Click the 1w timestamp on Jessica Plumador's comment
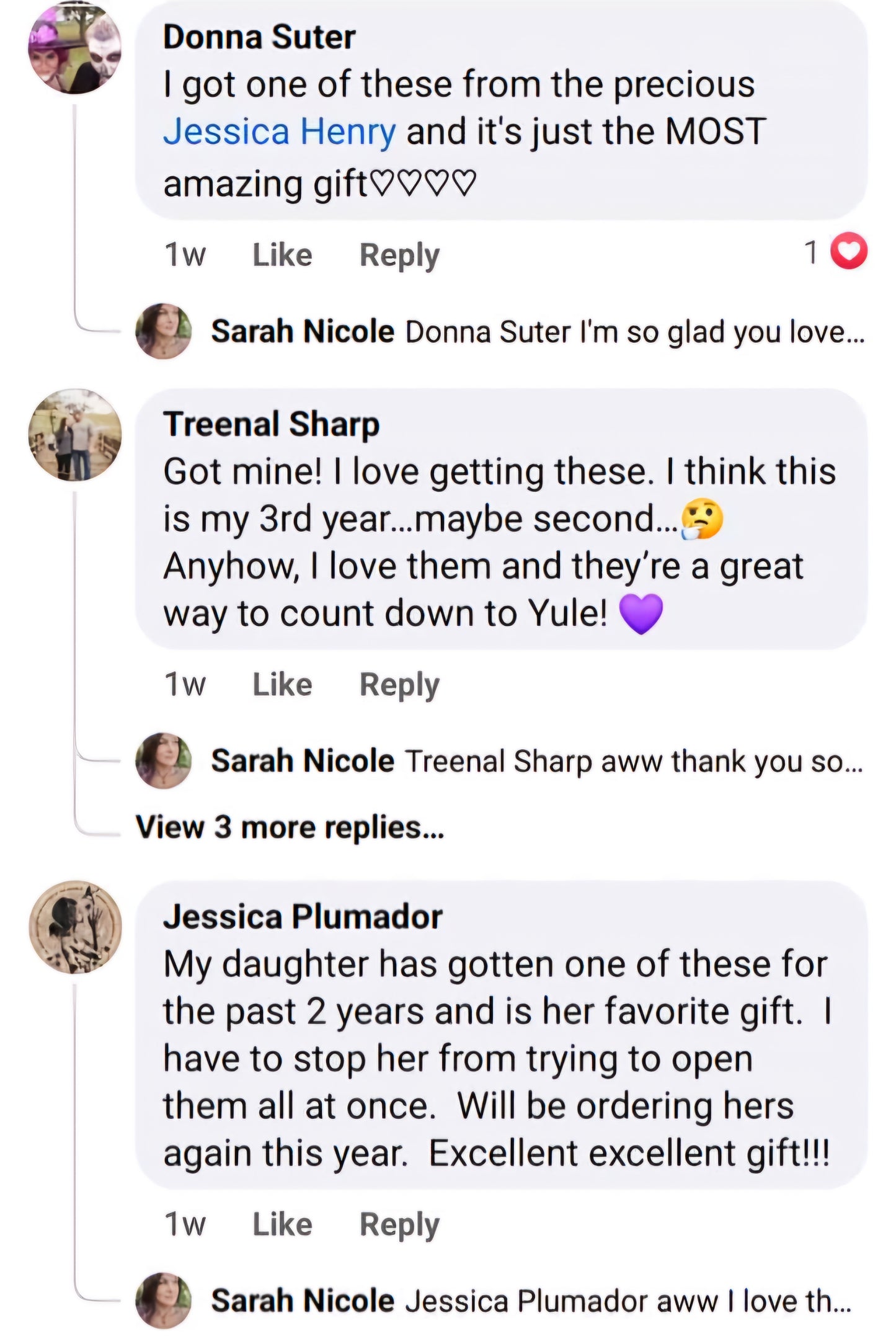The width and height of the screenshot is (896, 1336). [185, 1224]
